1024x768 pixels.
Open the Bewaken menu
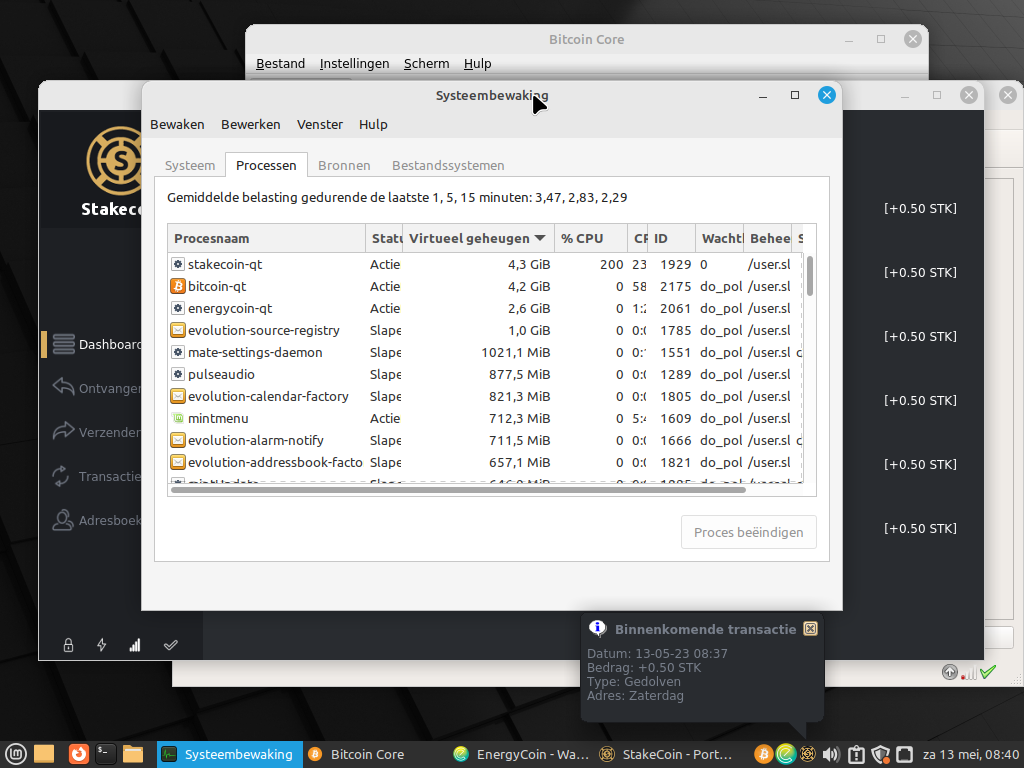(177, 124)
